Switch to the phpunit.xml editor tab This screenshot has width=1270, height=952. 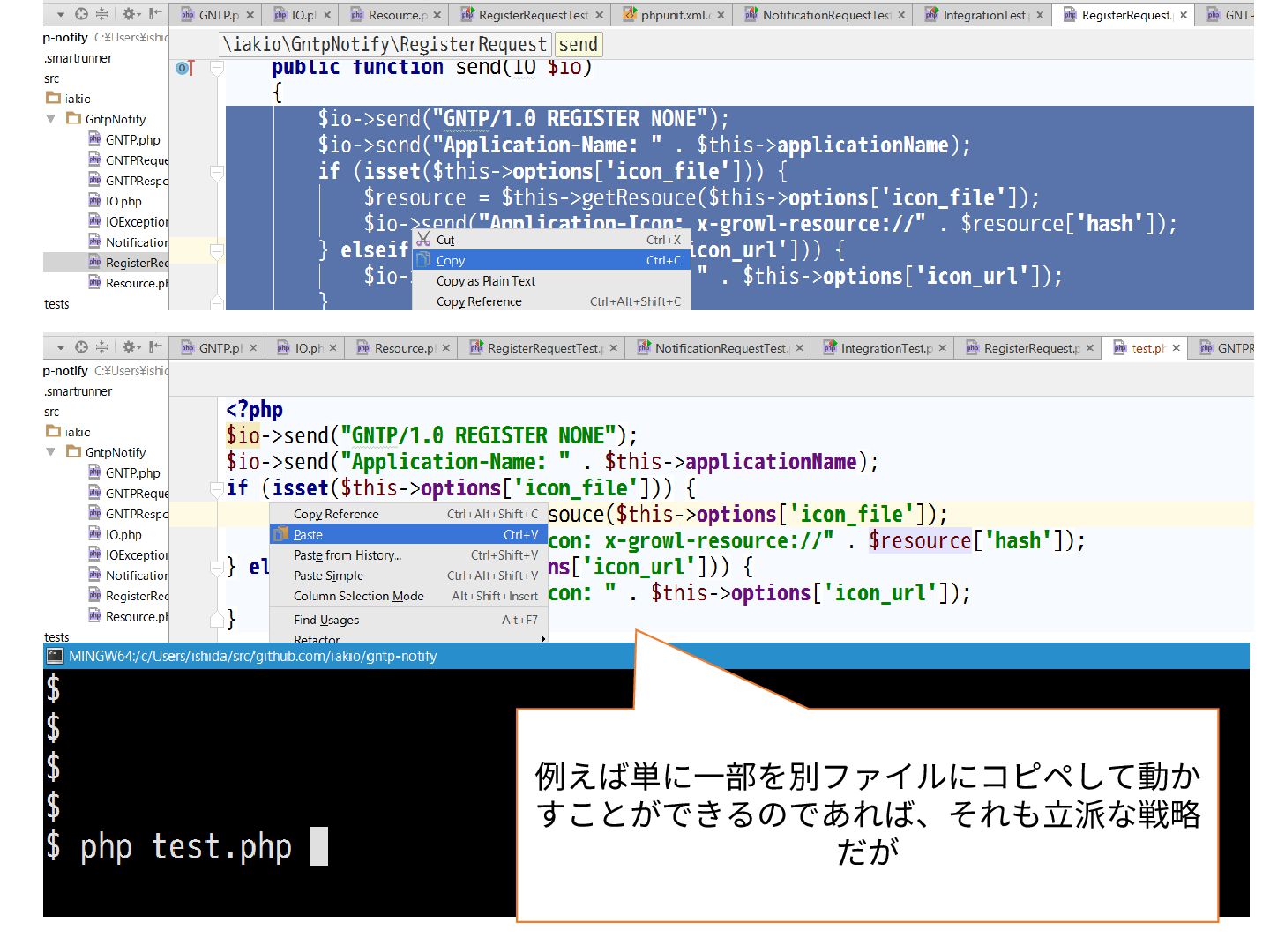point(674,15)
